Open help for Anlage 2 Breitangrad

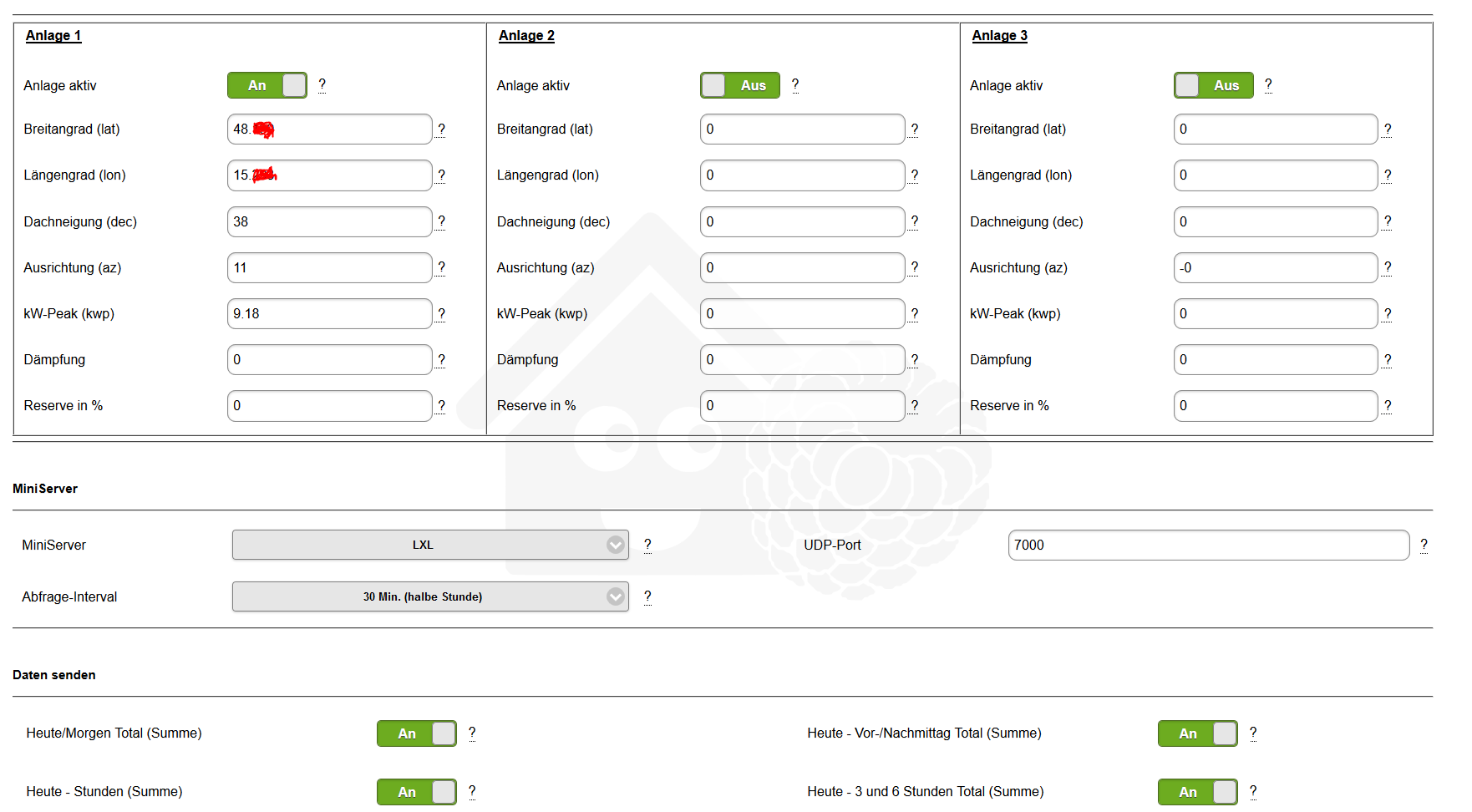pyautogui.click(x=915, y=129)
